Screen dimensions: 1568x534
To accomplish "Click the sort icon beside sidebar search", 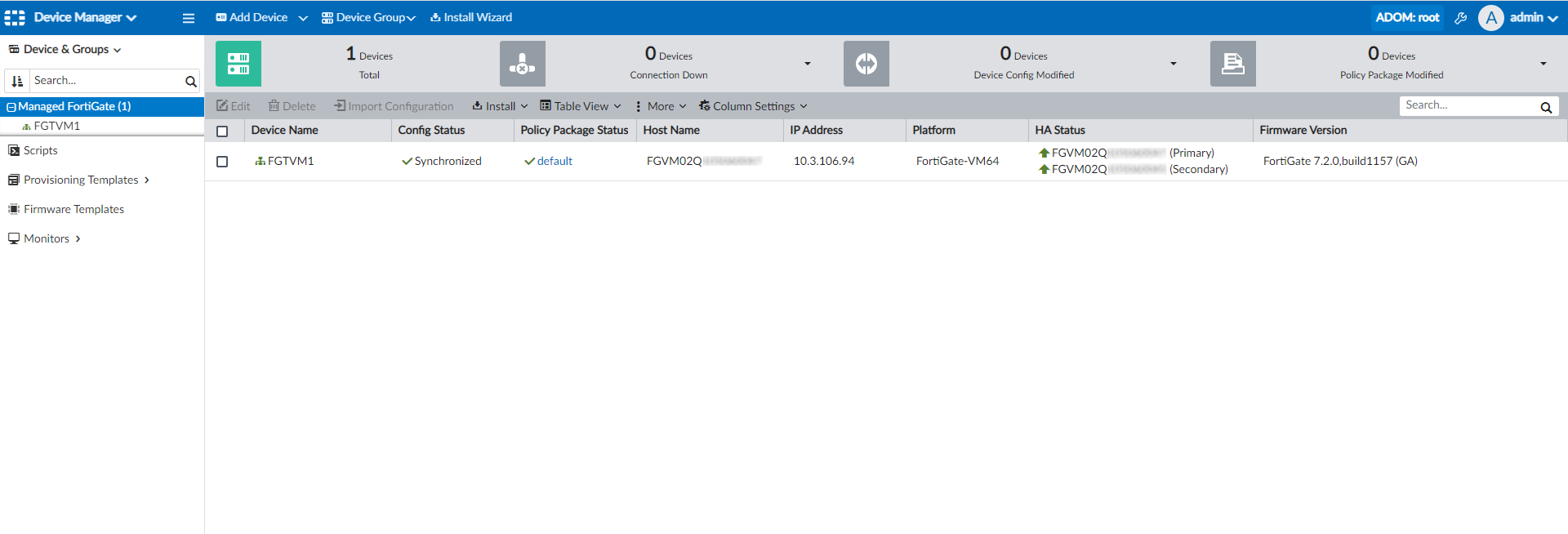I will coord(17,81).
